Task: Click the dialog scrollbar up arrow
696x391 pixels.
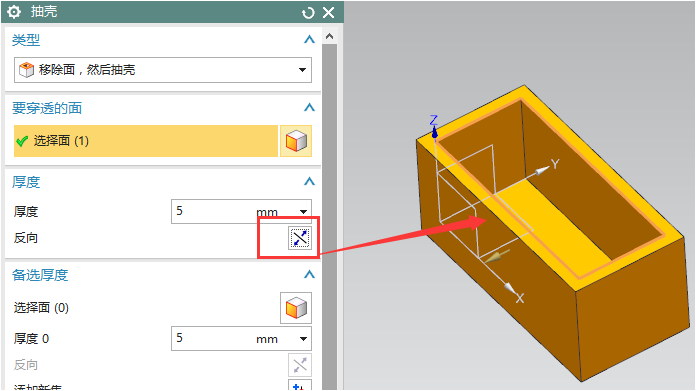Action: pos(329,36)
